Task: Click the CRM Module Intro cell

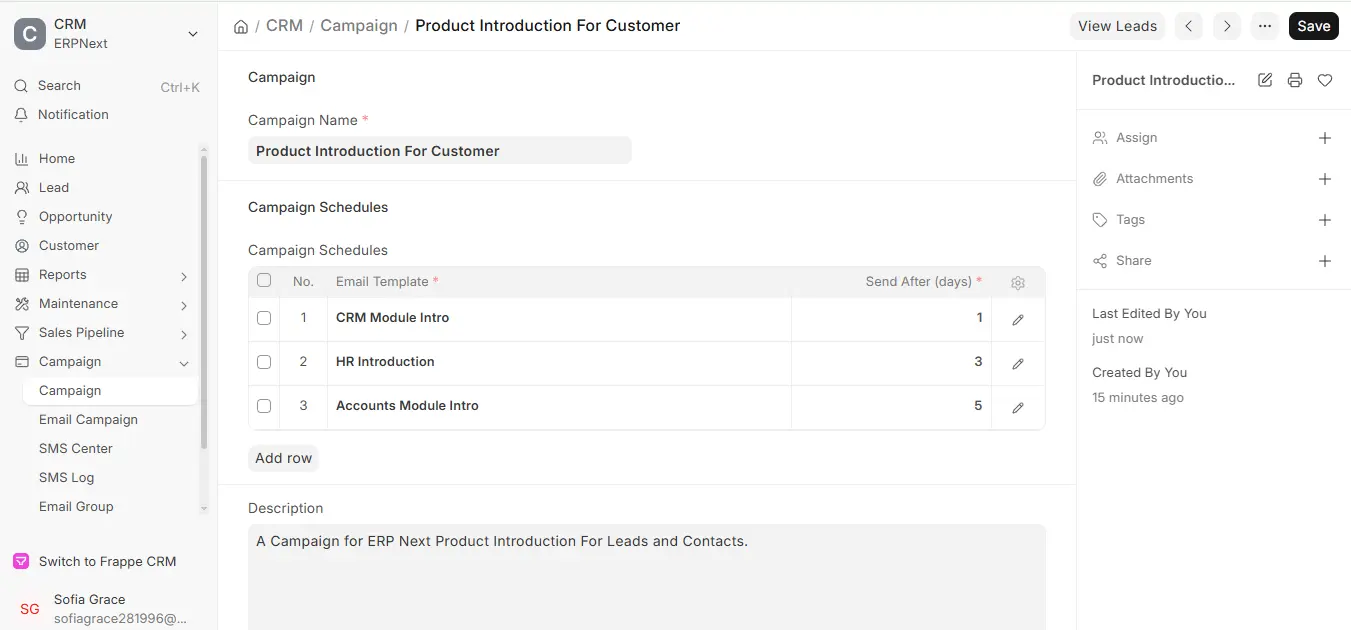Action: 559,318
